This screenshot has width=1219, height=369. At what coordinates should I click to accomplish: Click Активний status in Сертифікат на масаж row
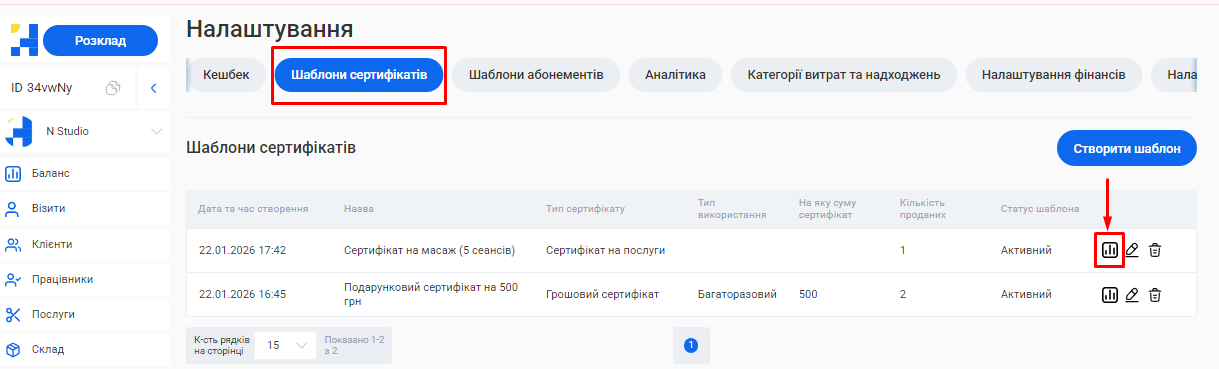[1026, 250]
